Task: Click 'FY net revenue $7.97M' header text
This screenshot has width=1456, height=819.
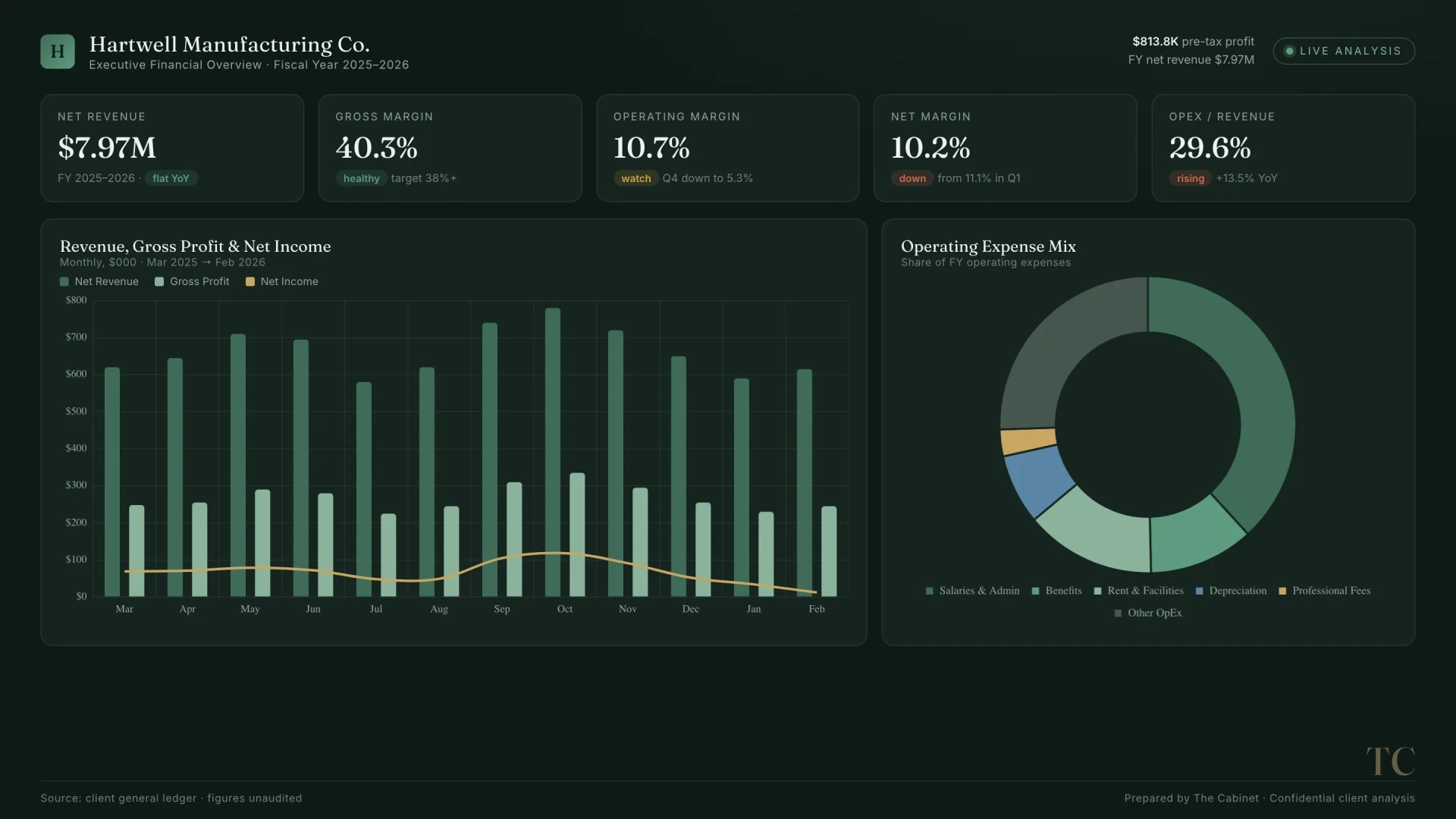Action: (x=1191, y=60)
